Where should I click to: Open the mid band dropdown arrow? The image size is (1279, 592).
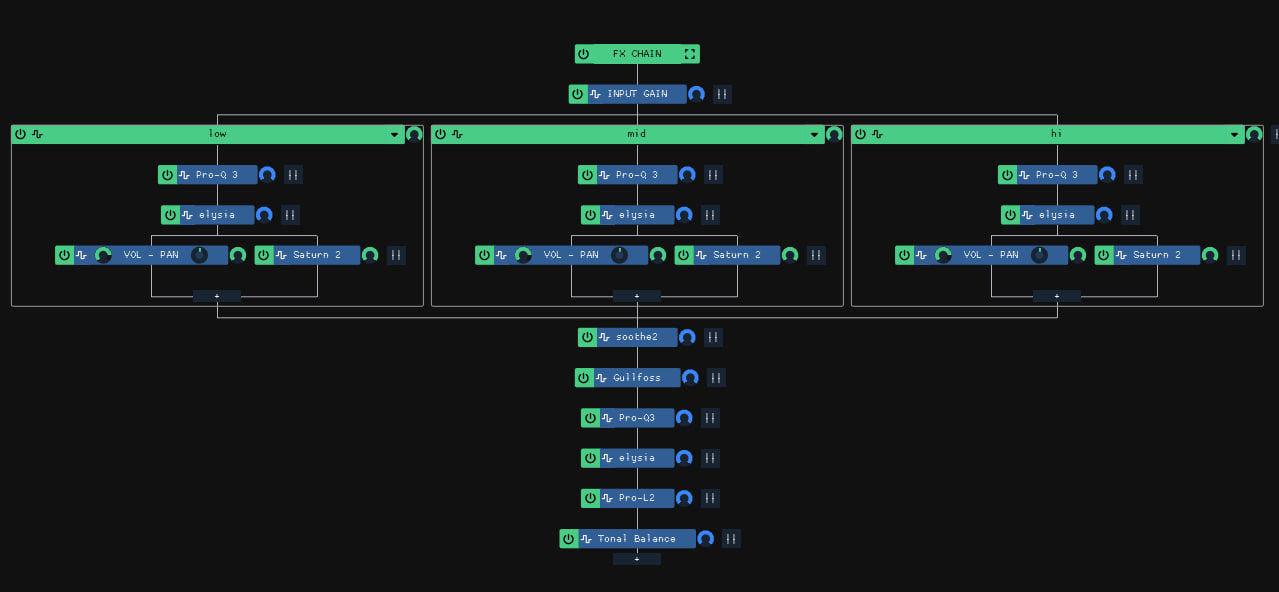pyautogui.click(x=814, y=134)
